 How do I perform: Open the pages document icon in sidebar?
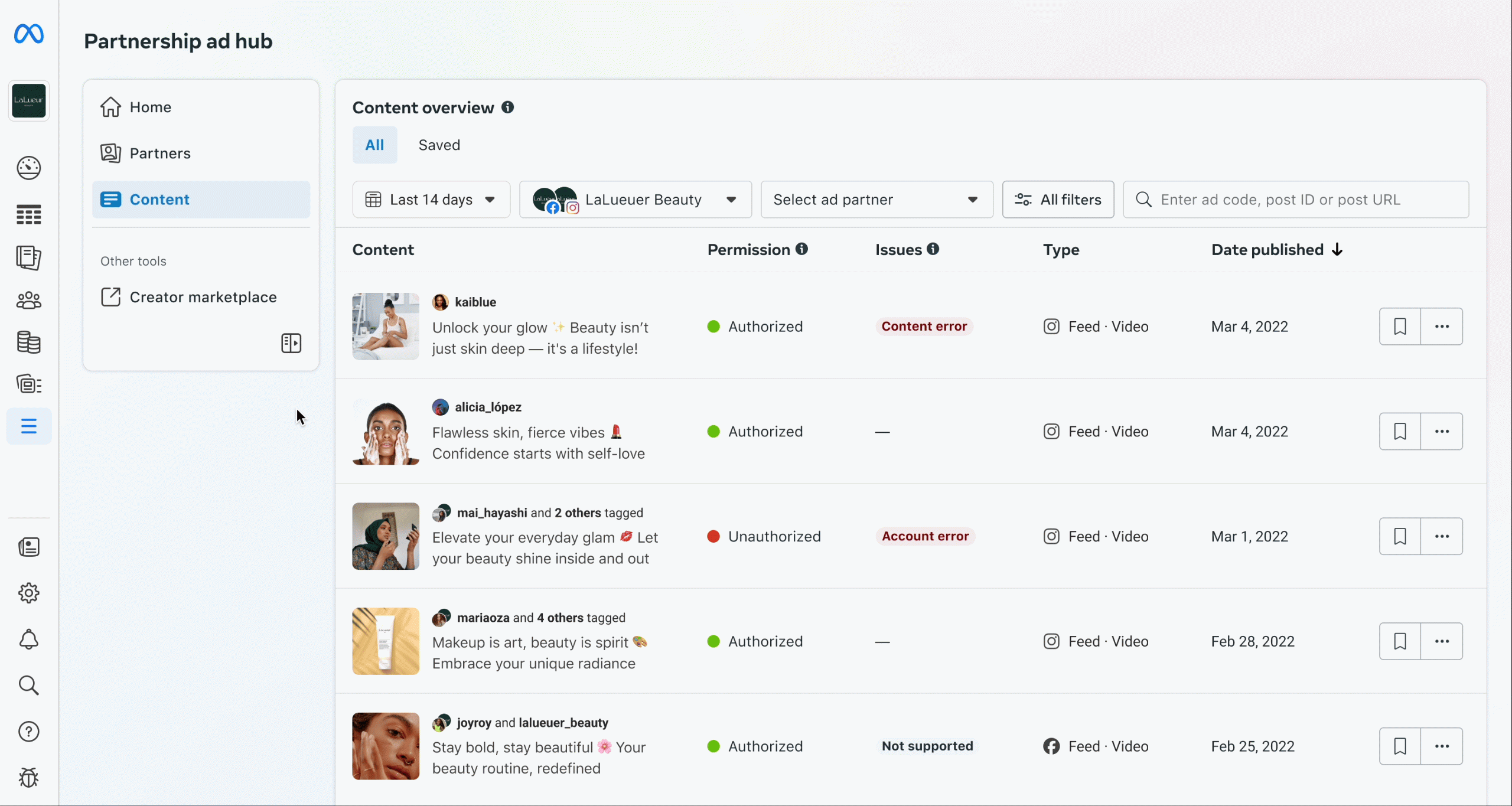pyautogui.click(x=28, y=257)
